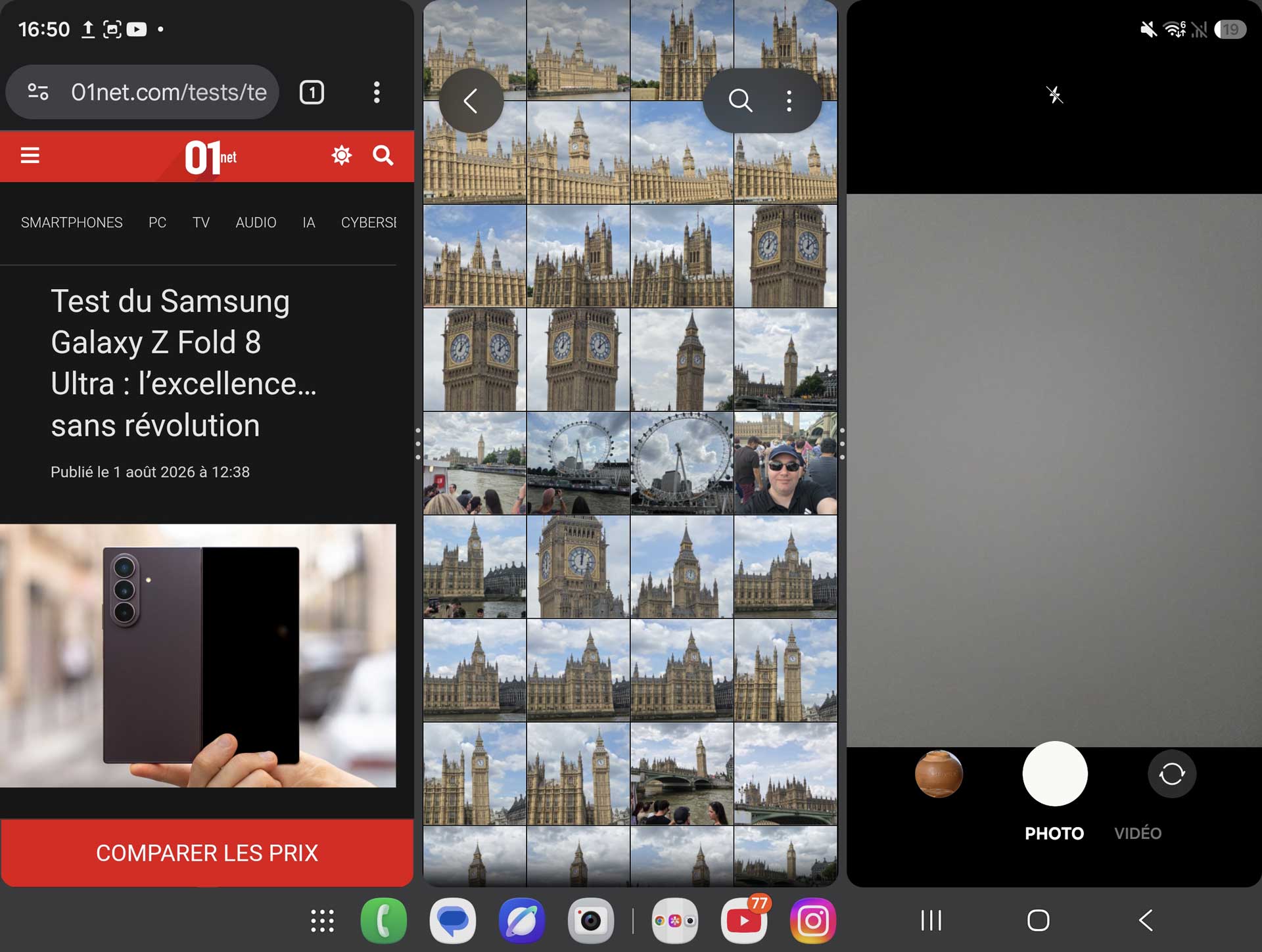The height and width of the screenshot is (952, 1262).
Task: Tap the mute sound status icon
Action: point(1148,30)
